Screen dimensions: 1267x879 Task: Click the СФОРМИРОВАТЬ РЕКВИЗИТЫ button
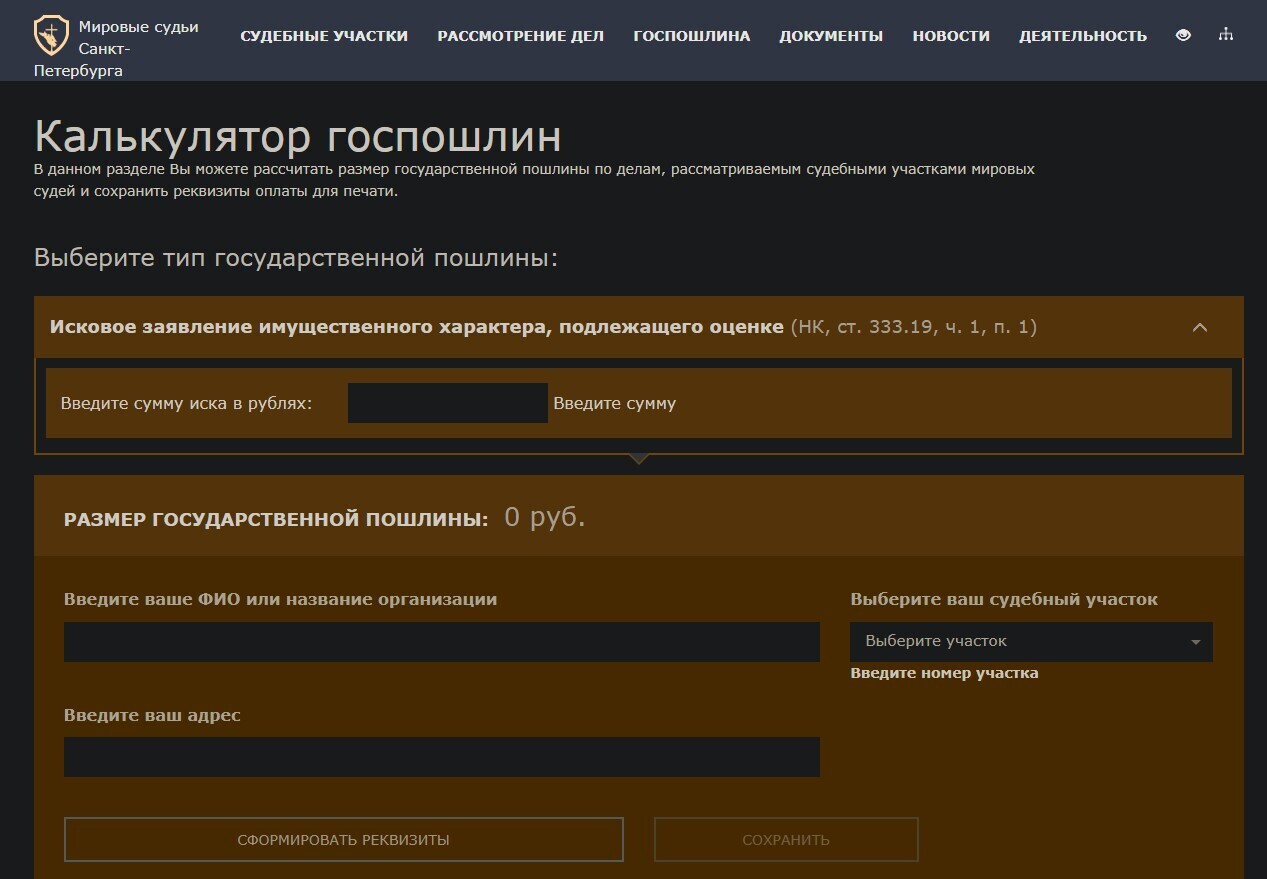point(343,839)
